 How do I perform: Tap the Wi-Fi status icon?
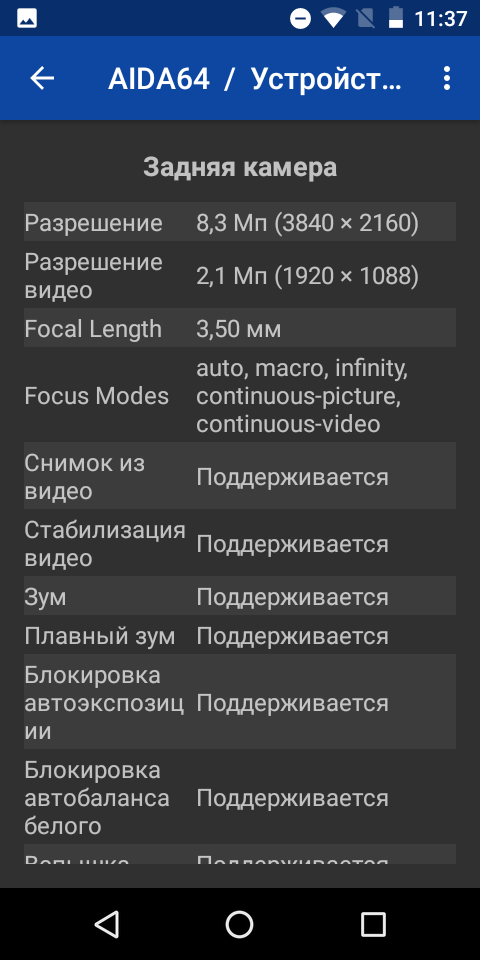[x=333, y=18]
